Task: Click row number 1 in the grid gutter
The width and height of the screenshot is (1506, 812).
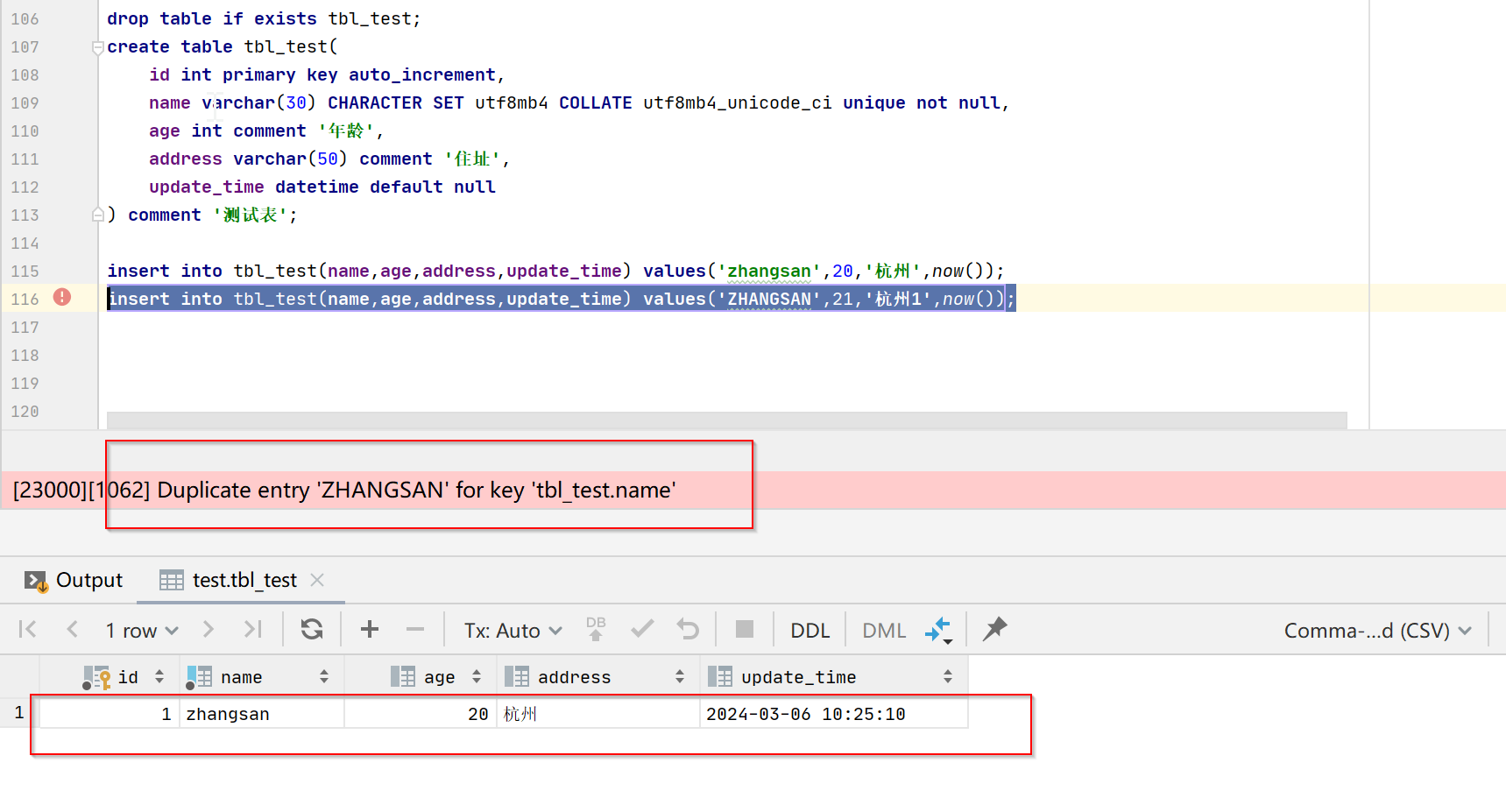Action: pyautogui.click(x=19, y=713)
